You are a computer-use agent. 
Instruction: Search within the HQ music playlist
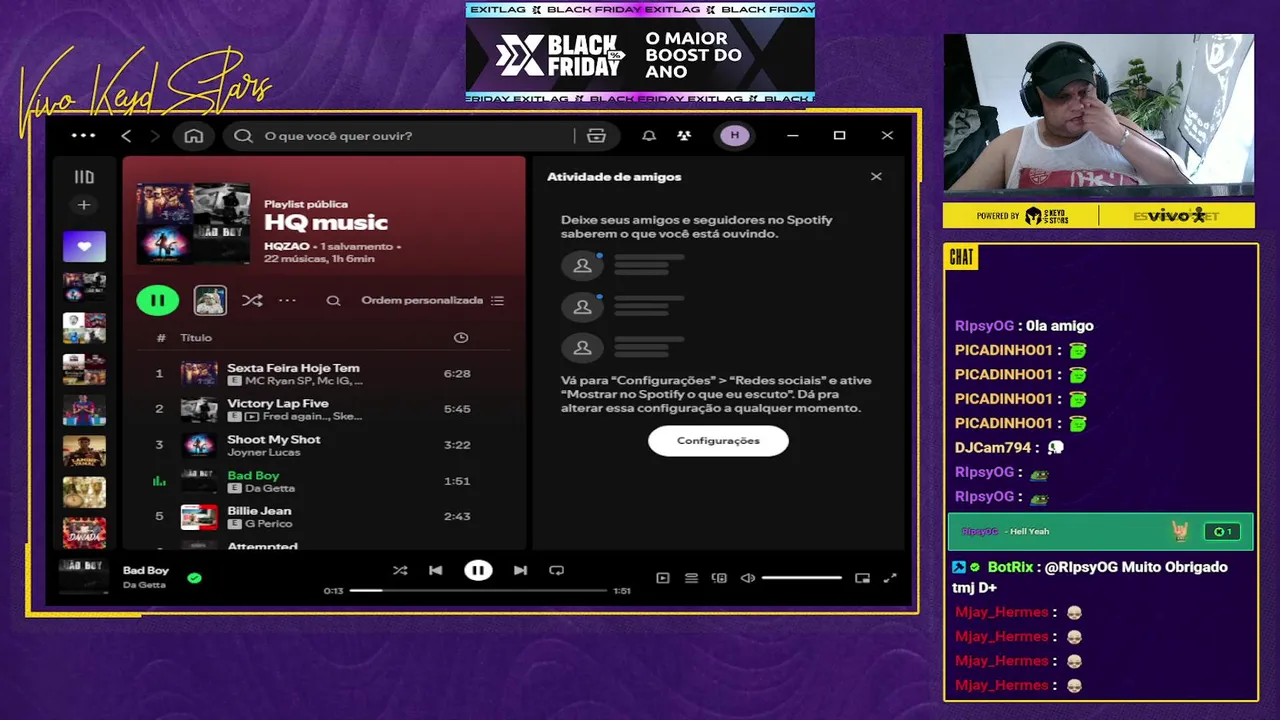[x=334, y=300]
